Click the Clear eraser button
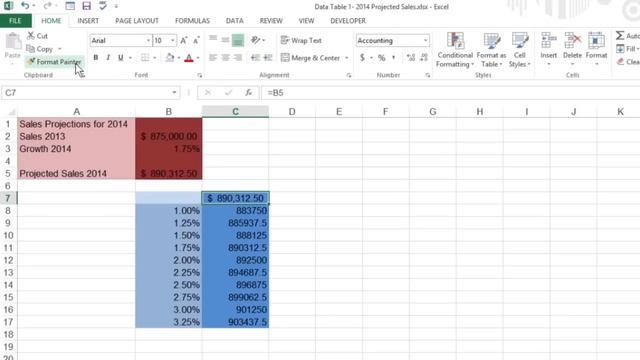This screenshot has width=640, height=360. pos(627,62)
